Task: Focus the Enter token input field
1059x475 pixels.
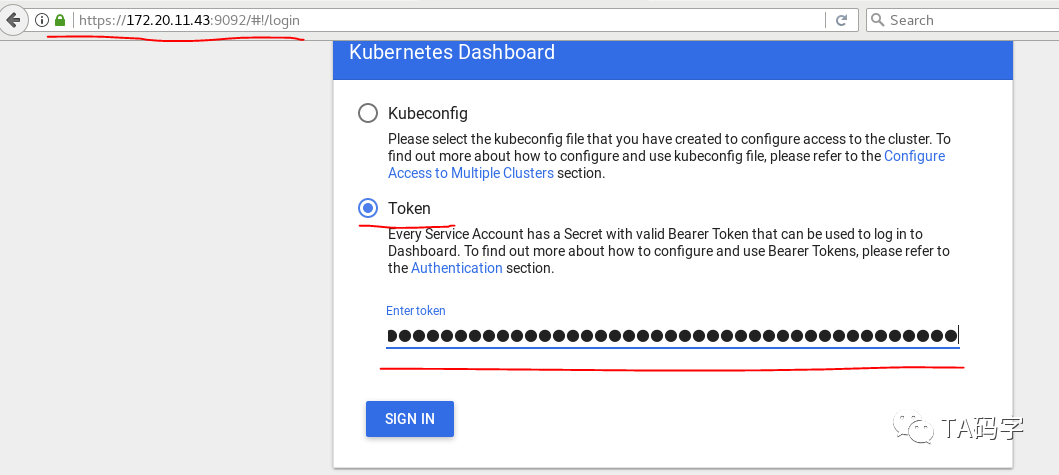Action: [672, 335]
